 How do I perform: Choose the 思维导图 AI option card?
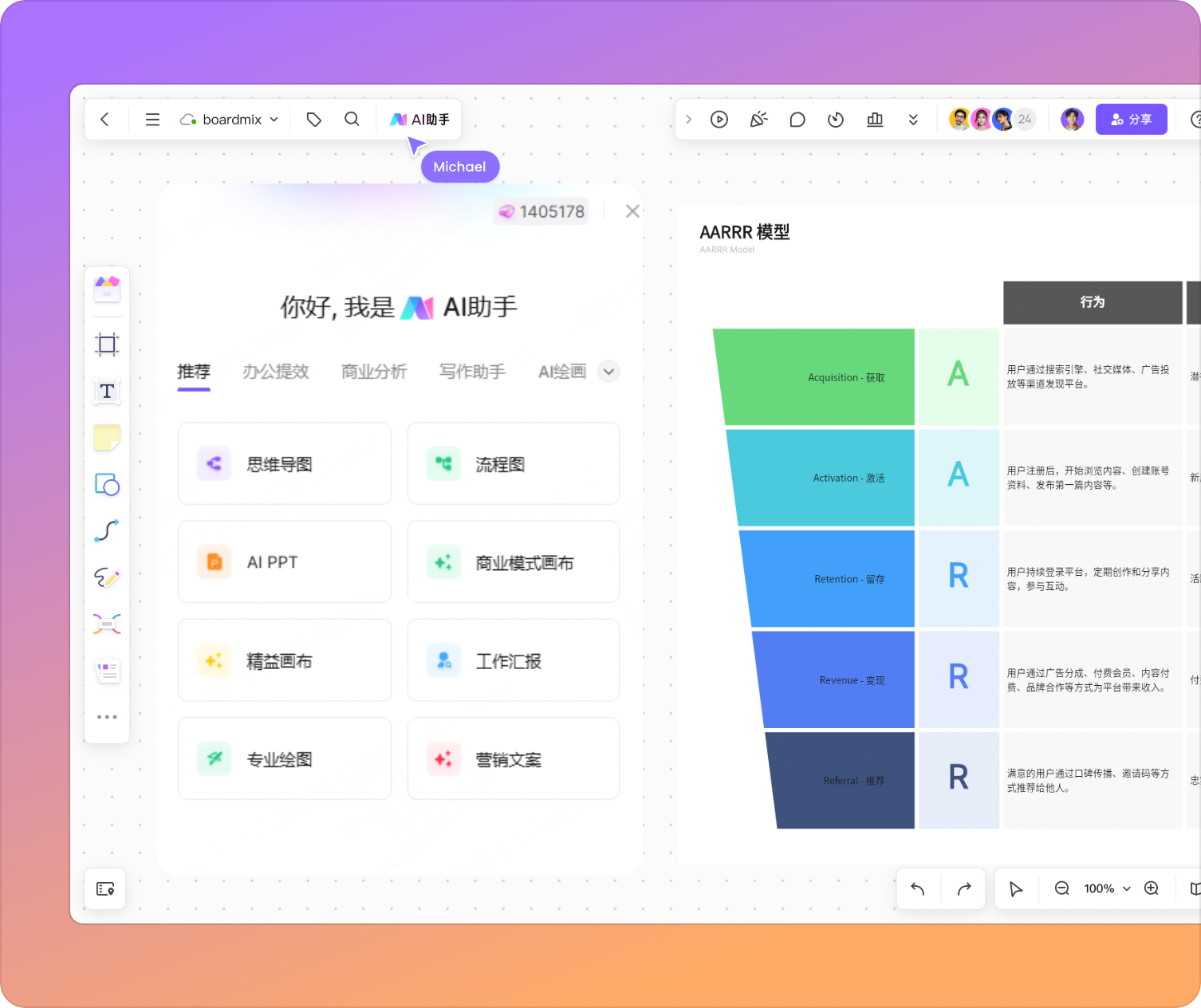point(285,464)
